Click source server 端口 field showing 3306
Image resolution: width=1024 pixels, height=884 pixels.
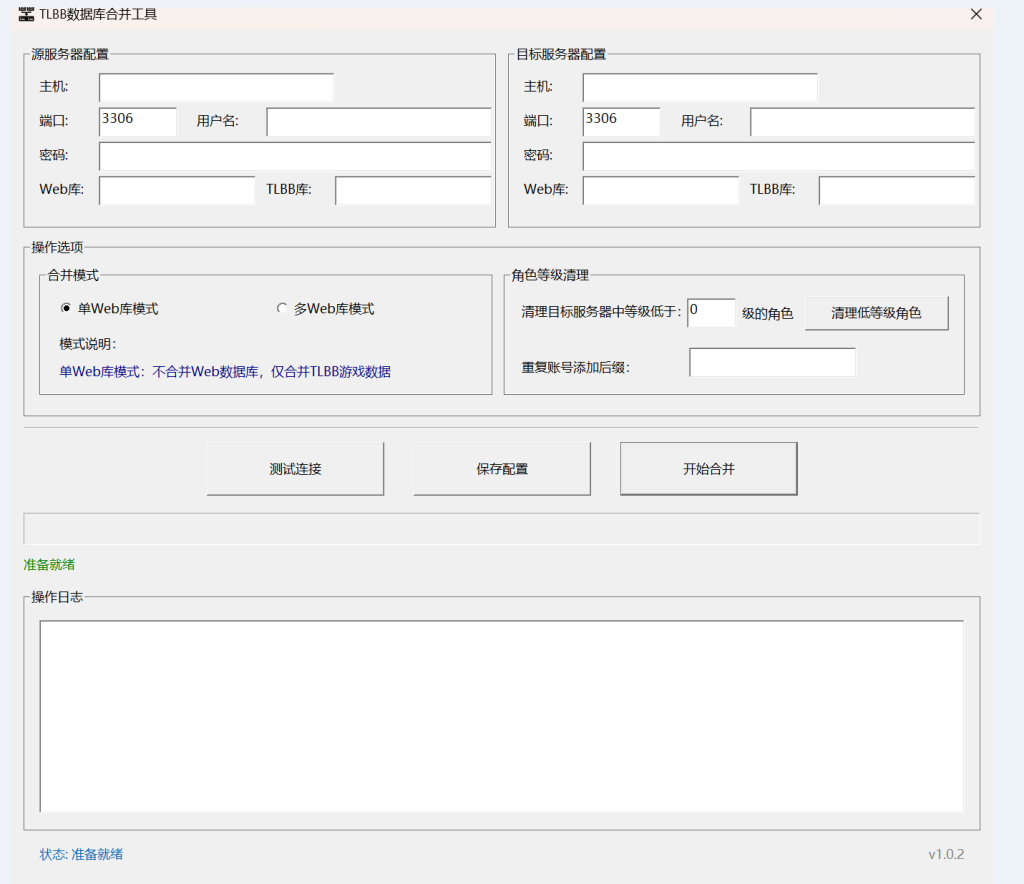pyautogui.click(x=137, y=121)
